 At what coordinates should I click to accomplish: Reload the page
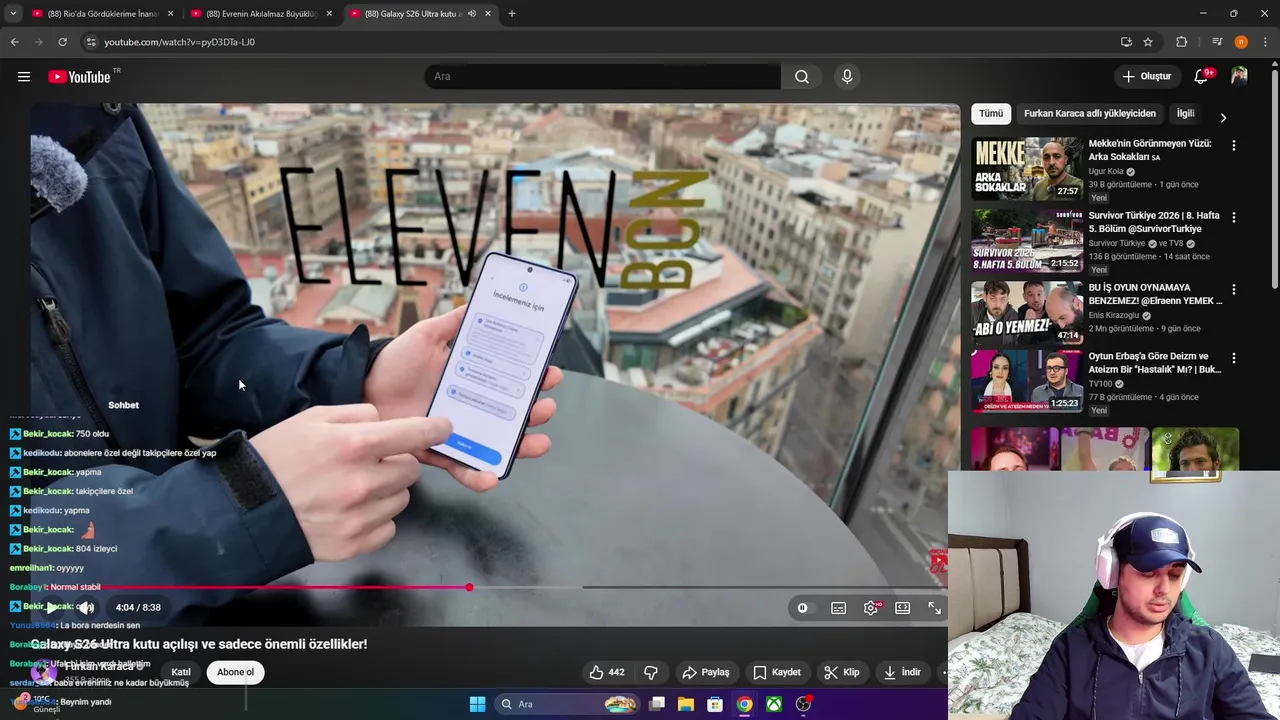[63, 42]
